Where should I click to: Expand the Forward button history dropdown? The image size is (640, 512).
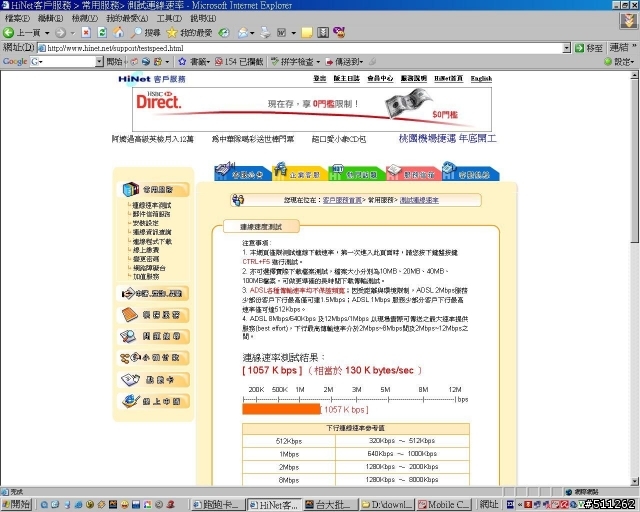tap(73, 33)
